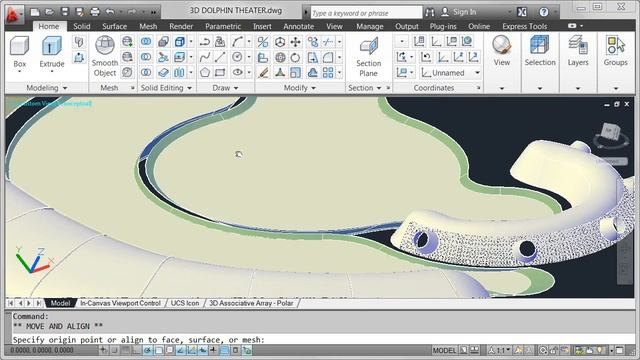The width and height of the screenshot is (640, 360).
Task: Click the Smooth Object mesh tool
Action: point(104,56)
